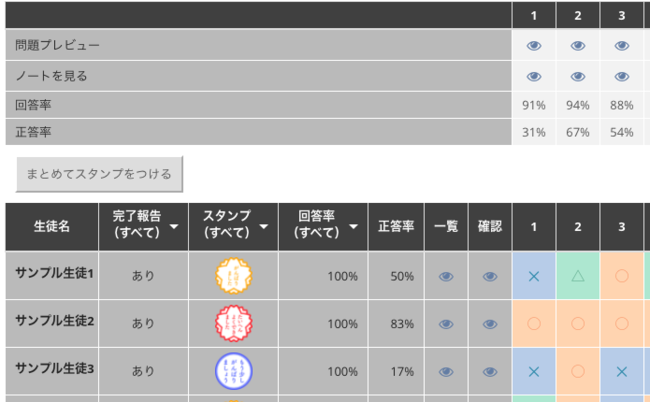Click the まとめてスタンプをつける button
Screen dimensions: 650x402
(x=99, y=174)
